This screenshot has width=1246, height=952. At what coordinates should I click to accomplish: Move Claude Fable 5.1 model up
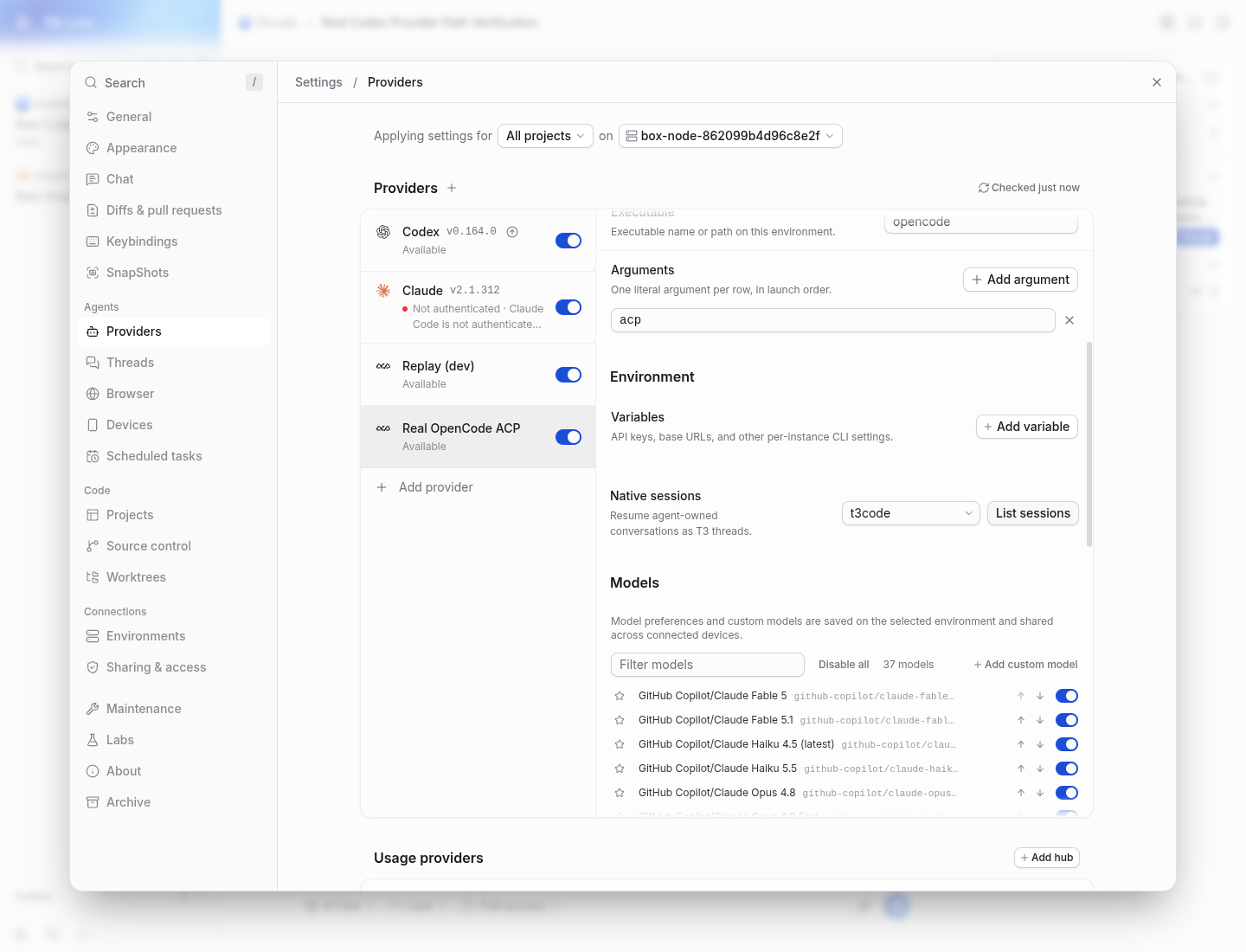click(1021, 720)
